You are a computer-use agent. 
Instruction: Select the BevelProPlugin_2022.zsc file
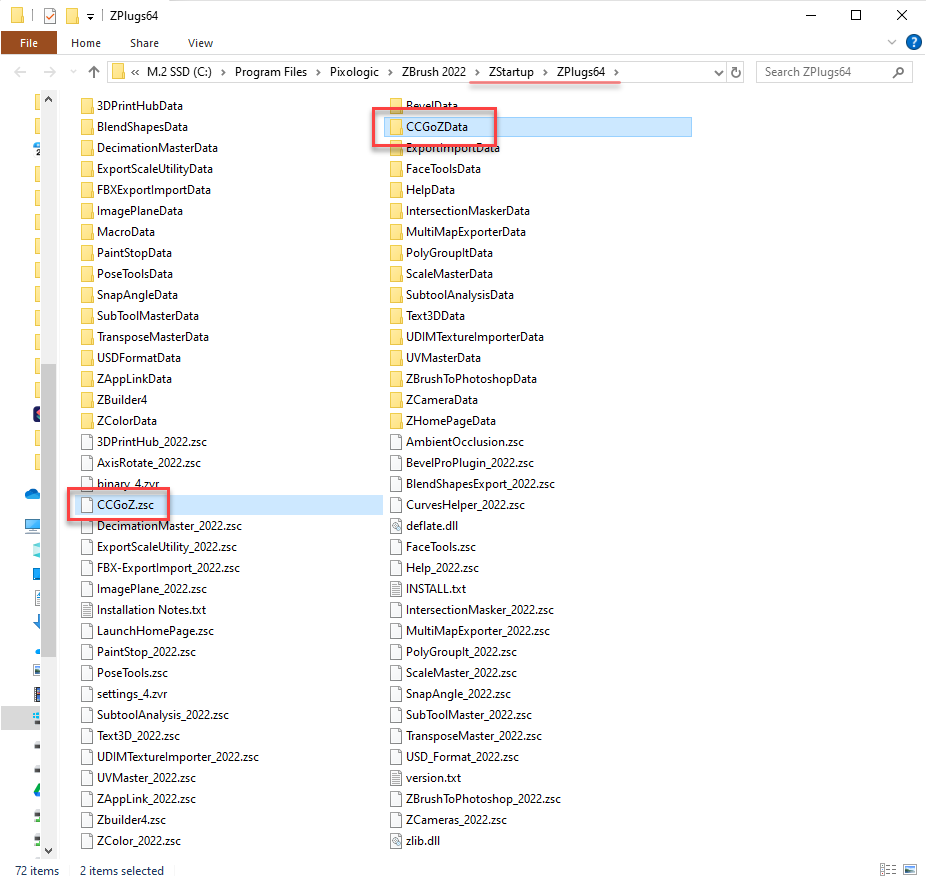coord(462,463)
